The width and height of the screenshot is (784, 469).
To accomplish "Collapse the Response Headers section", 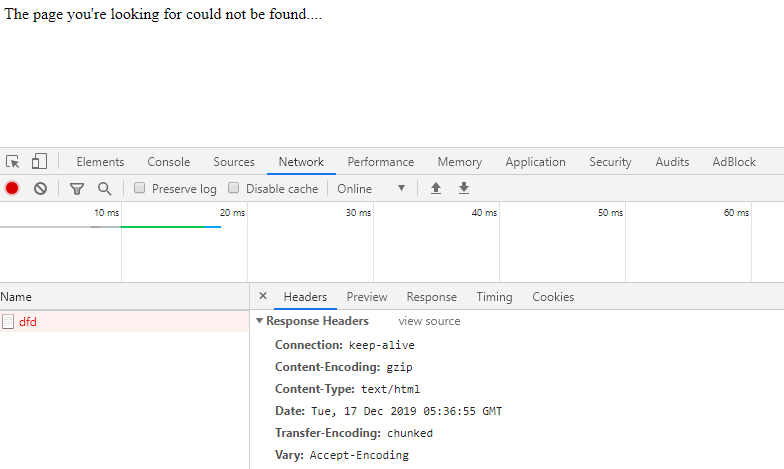I will pos(260,320).
